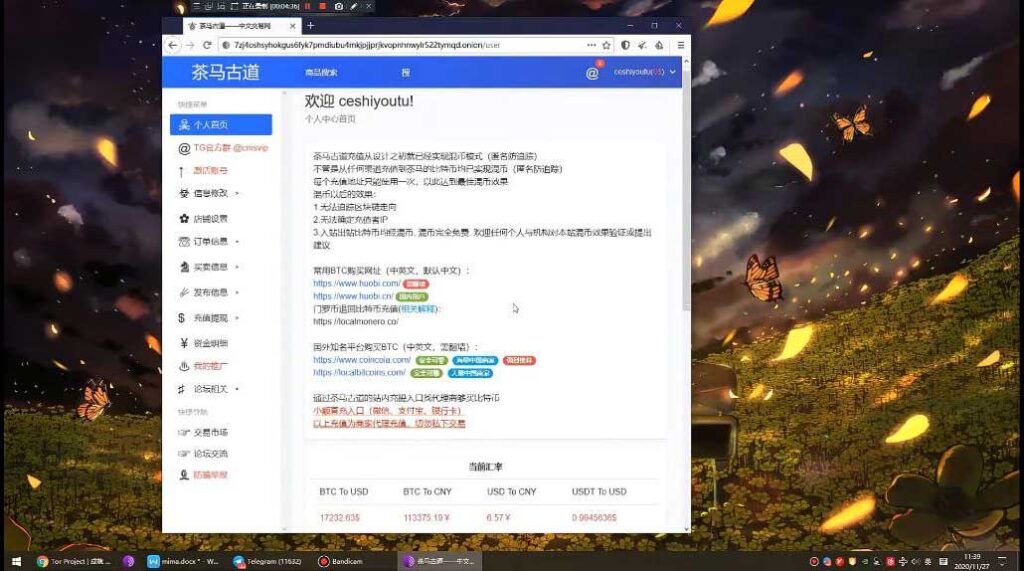Switch to mima.docx taskbar window
1024x571 pixels.
184,561
